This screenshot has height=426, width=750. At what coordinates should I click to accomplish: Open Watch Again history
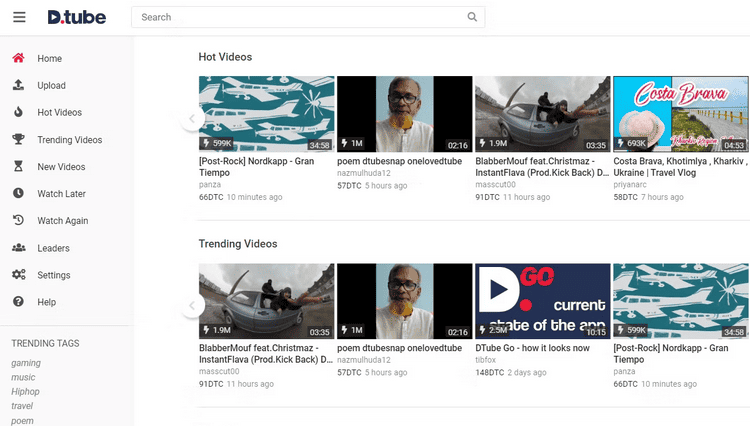62,220
